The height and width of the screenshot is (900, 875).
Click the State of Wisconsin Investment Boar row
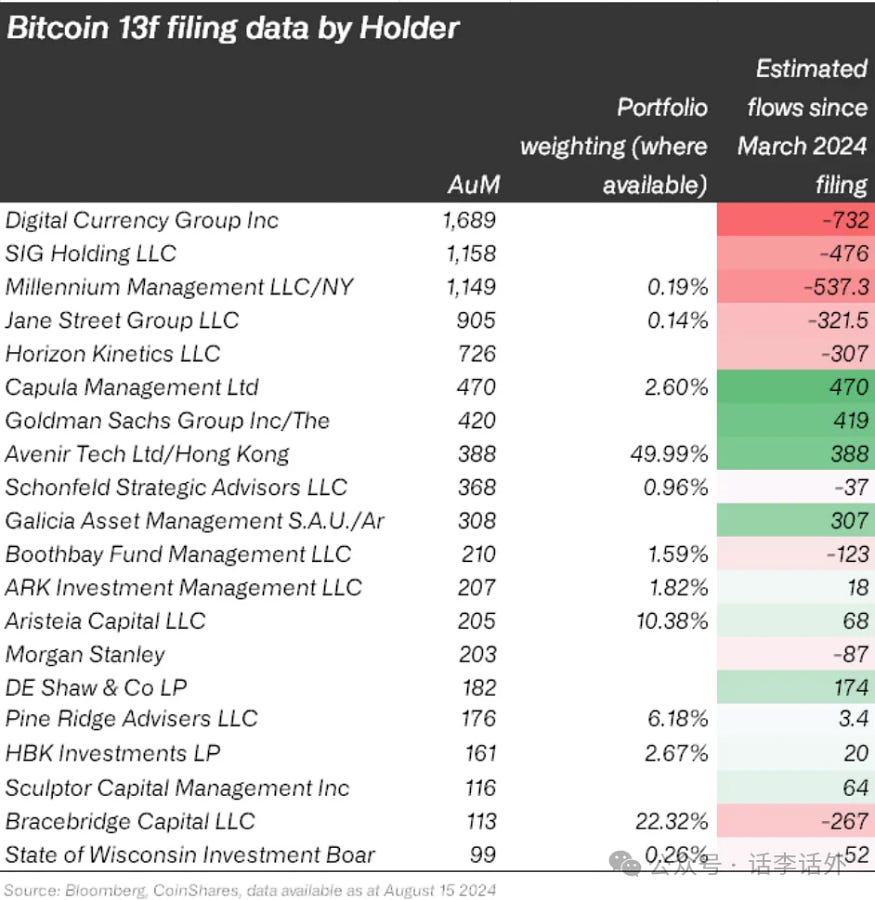pyautogui.click(x=190, y=855)
